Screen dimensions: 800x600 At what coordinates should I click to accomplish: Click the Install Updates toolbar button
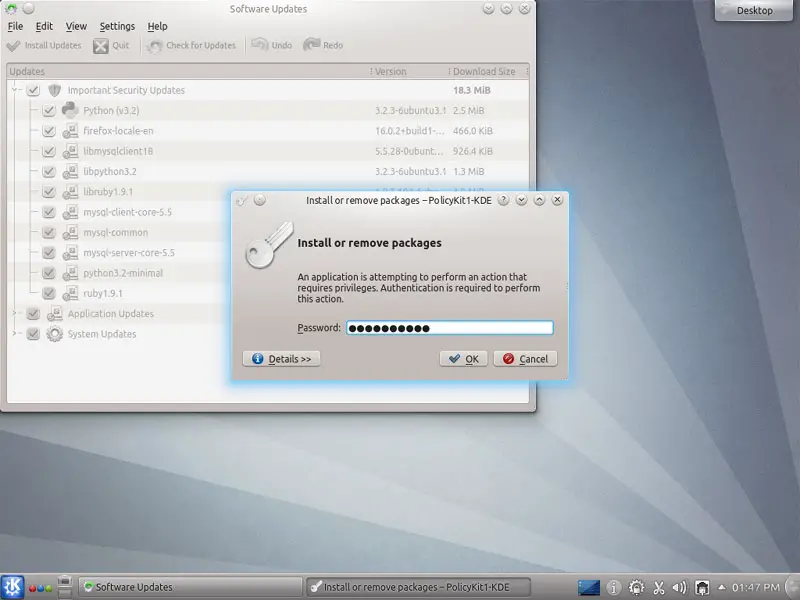coord(44,45)
